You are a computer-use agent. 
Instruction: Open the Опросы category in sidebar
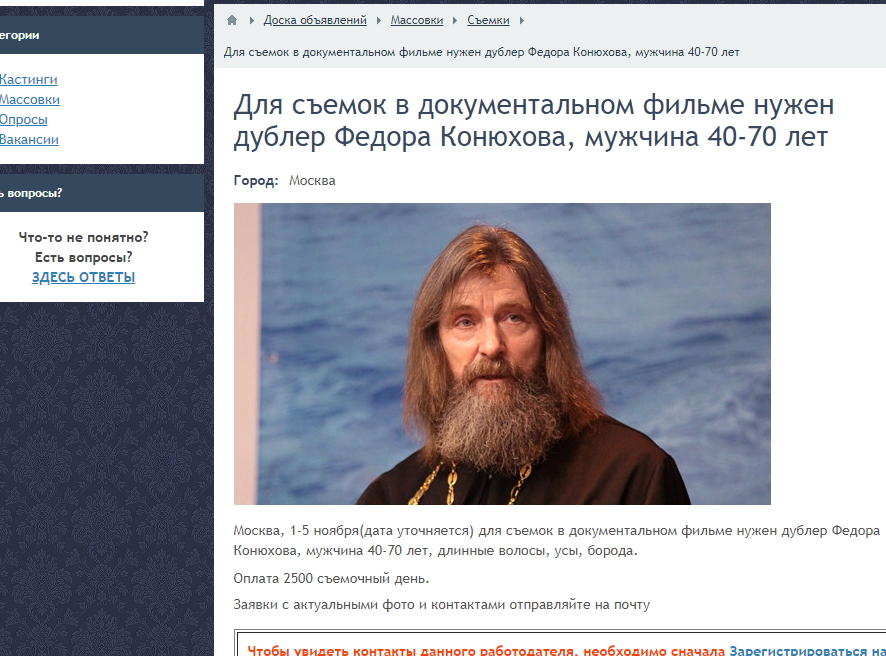click(x=23, y=120)
